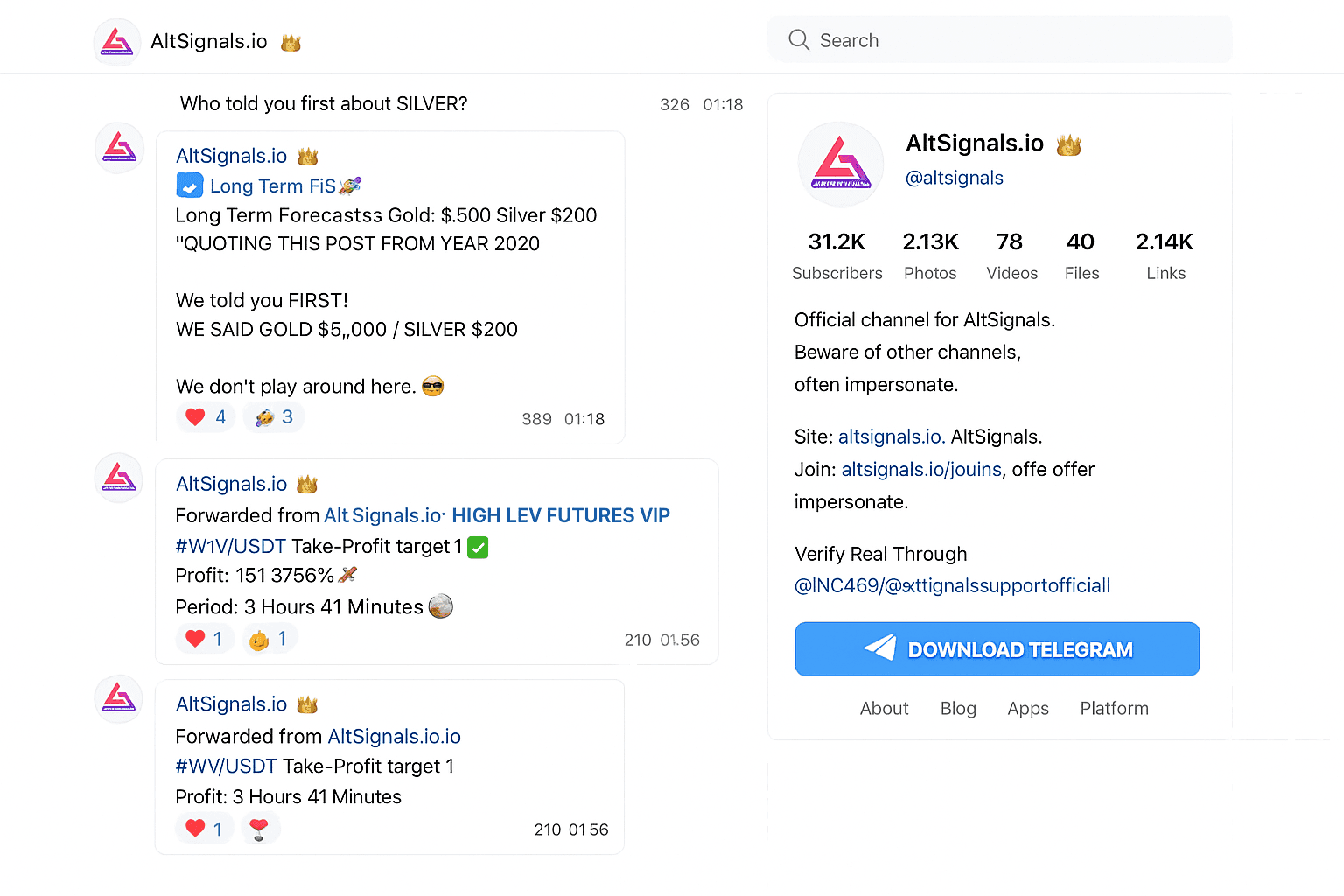Toggle the reaction with count 3

[274, 417]
